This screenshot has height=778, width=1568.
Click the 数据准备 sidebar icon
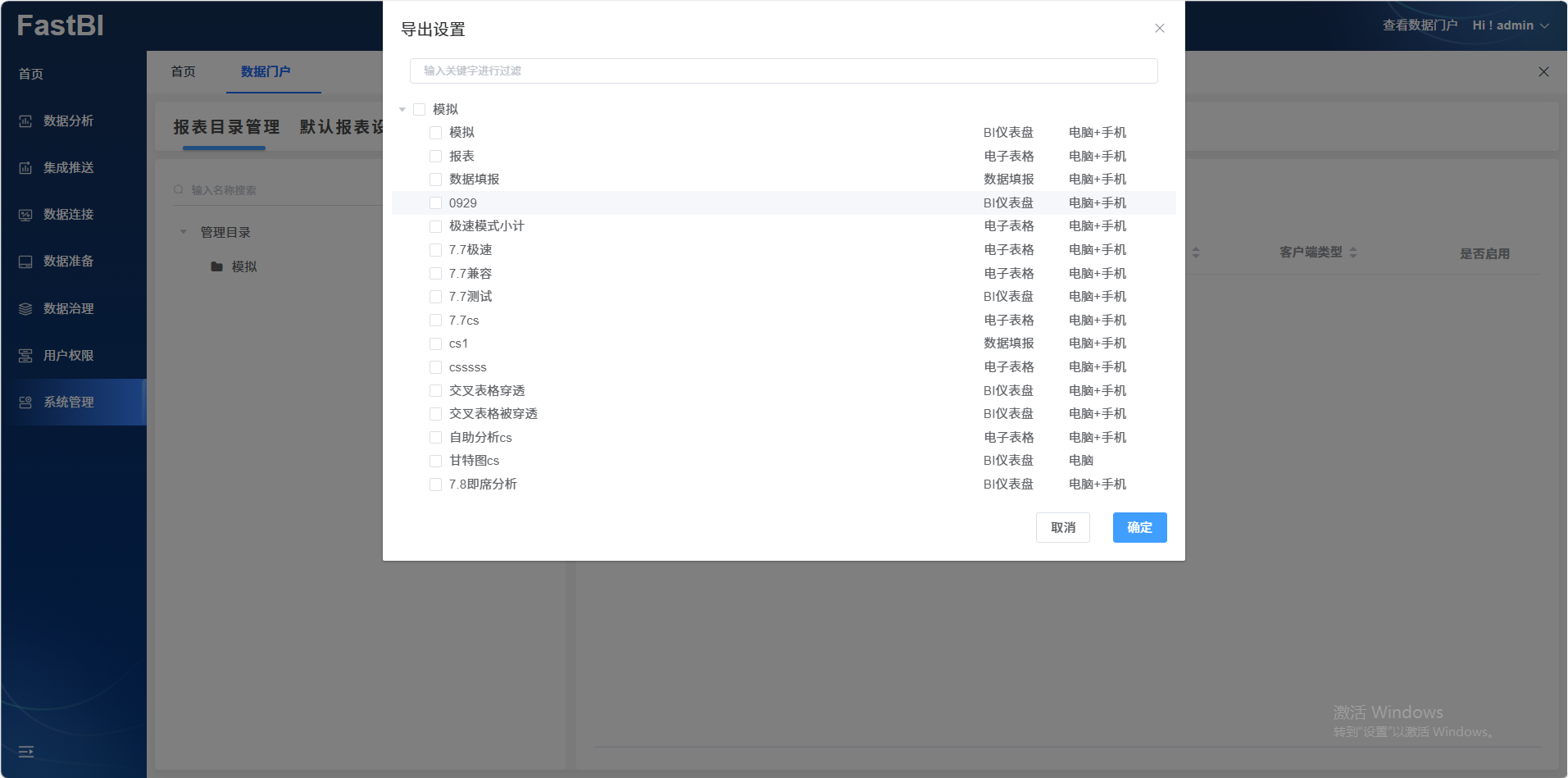(x=25, y=262)
